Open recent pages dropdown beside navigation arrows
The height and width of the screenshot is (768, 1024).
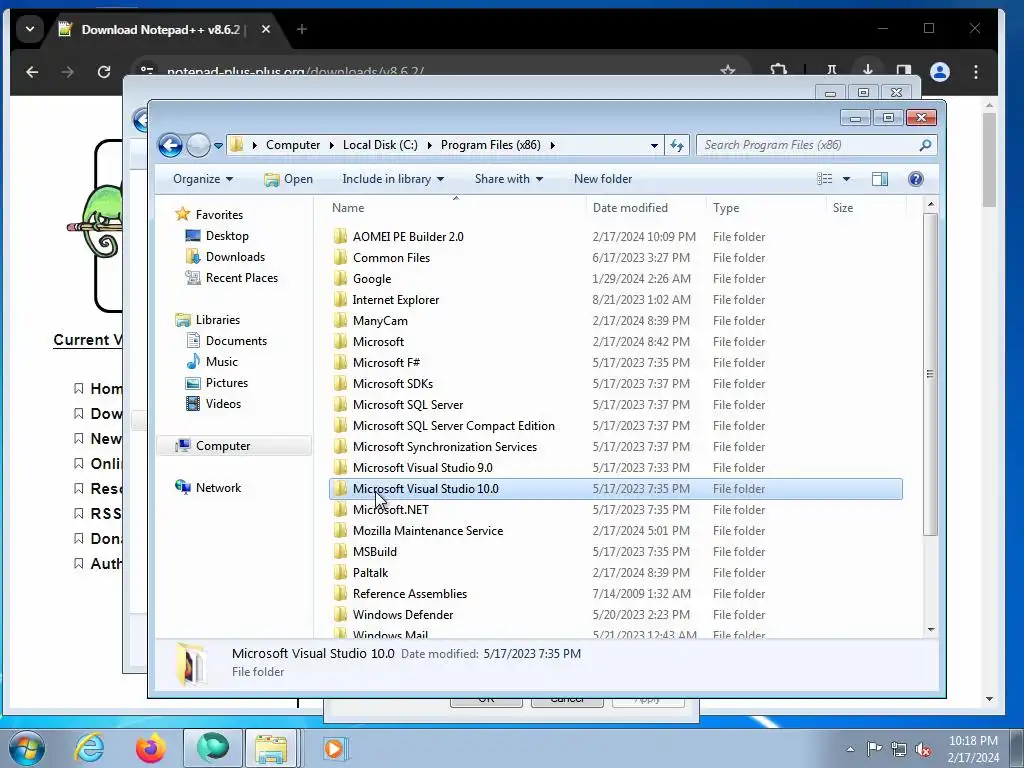point(218,146)
